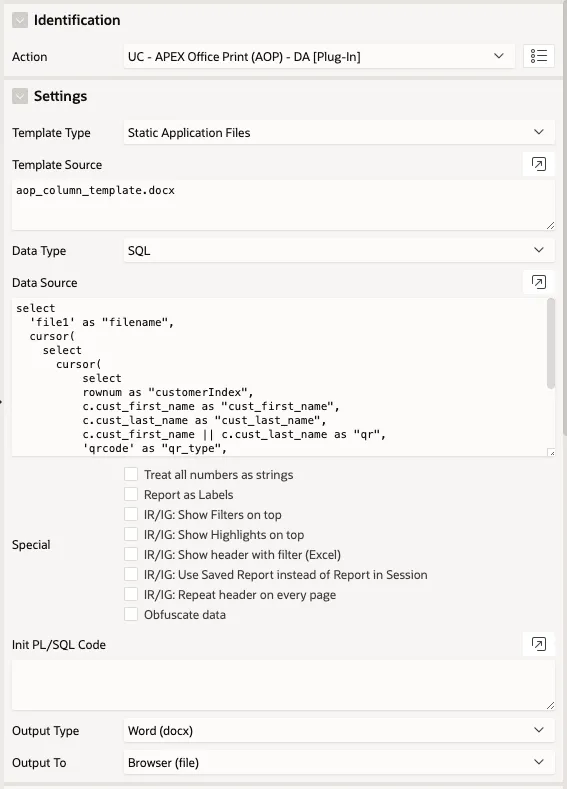Open the Output To dropdown
The image size is (567, 789).
339,762
